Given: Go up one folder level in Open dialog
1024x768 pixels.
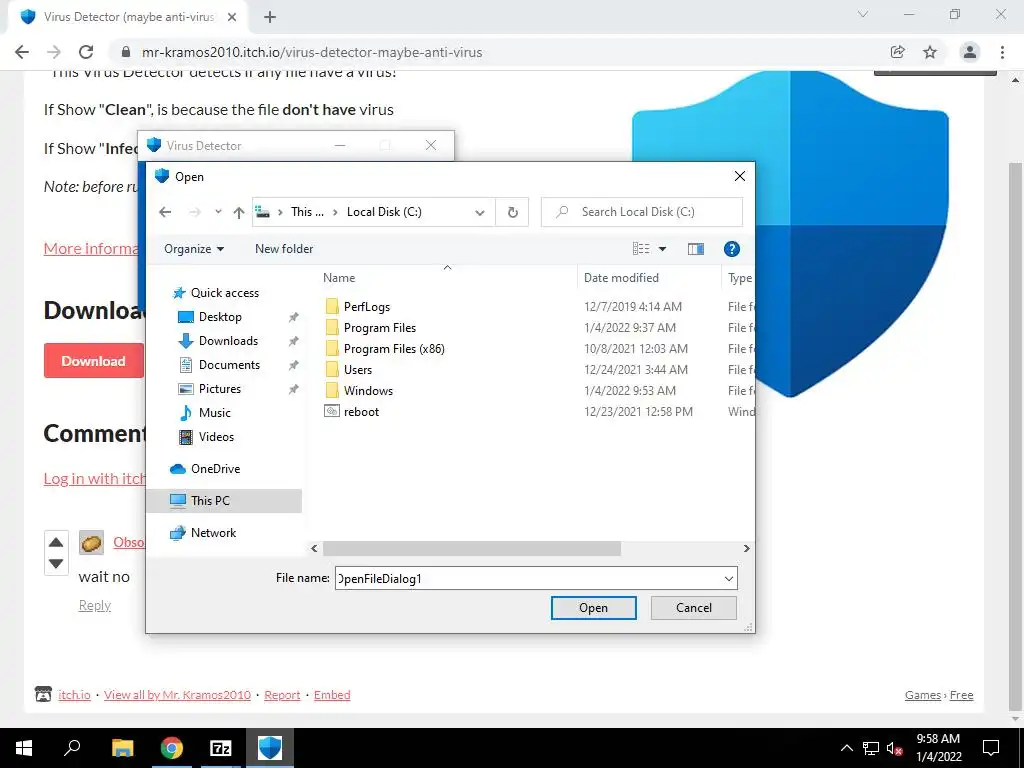Looking at the screenshot, I should click(x=239, y=212).
